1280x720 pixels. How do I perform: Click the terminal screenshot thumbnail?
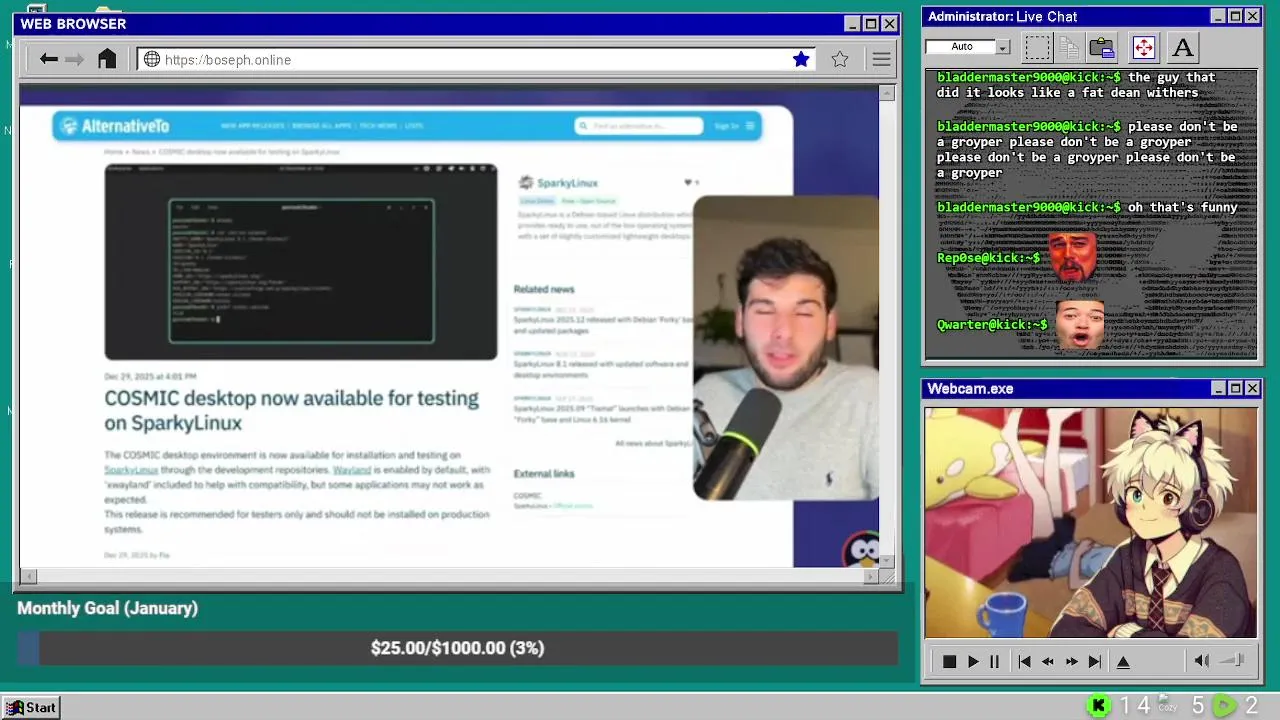coord(300,262)
